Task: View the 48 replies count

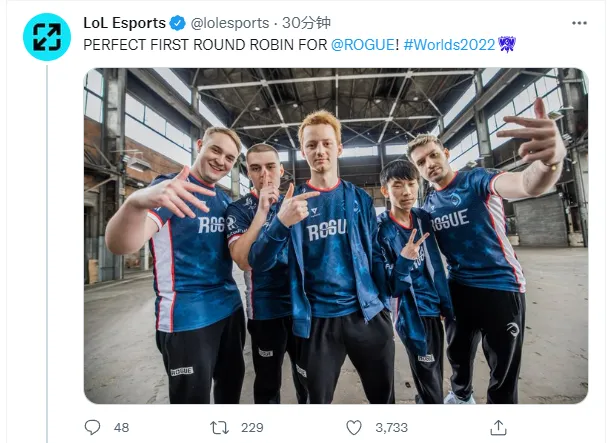Action: click(x=121, y=428)
